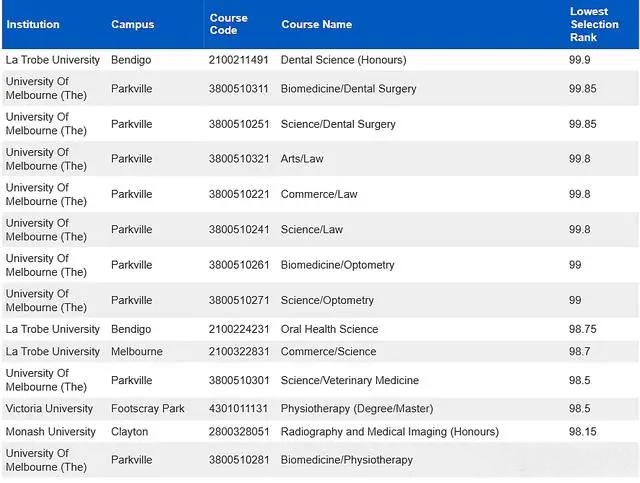Click course code 3800510251
Image resolution: width=640 pixels, height=483 pixels.
[x=239, y=124]
